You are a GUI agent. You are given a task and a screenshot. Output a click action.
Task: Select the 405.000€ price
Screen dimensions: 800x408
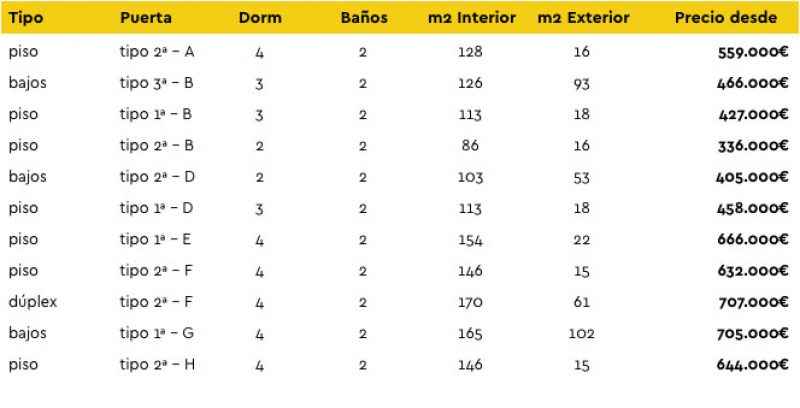pos(752,177)
